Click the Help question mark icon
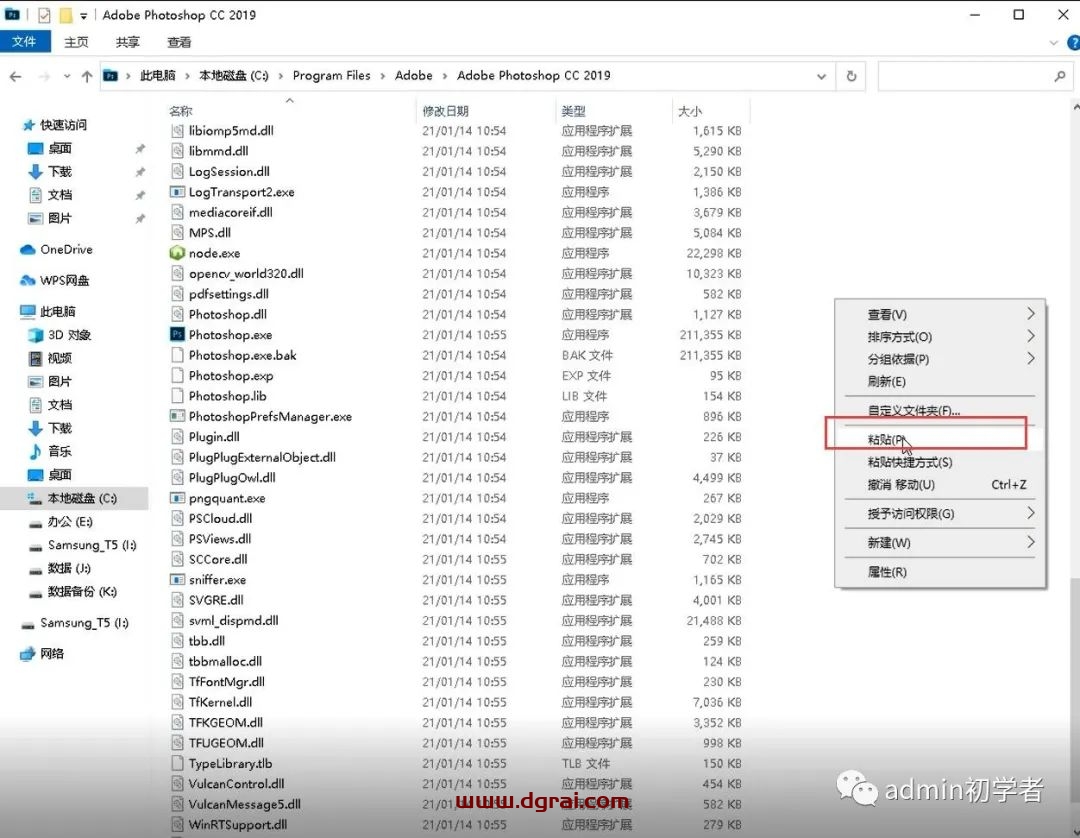 [1073, 43]
